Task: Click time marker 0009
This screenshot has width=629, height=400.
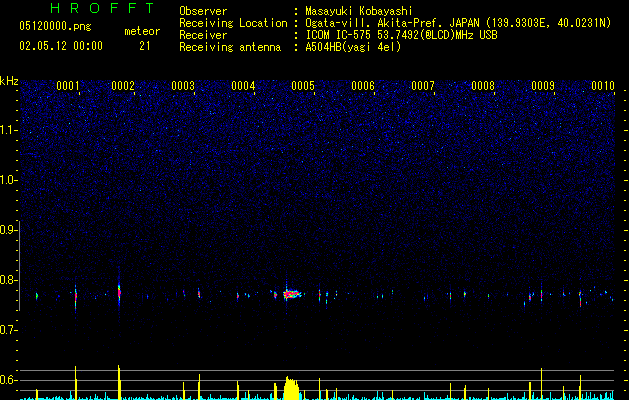Action: (543, 86)
